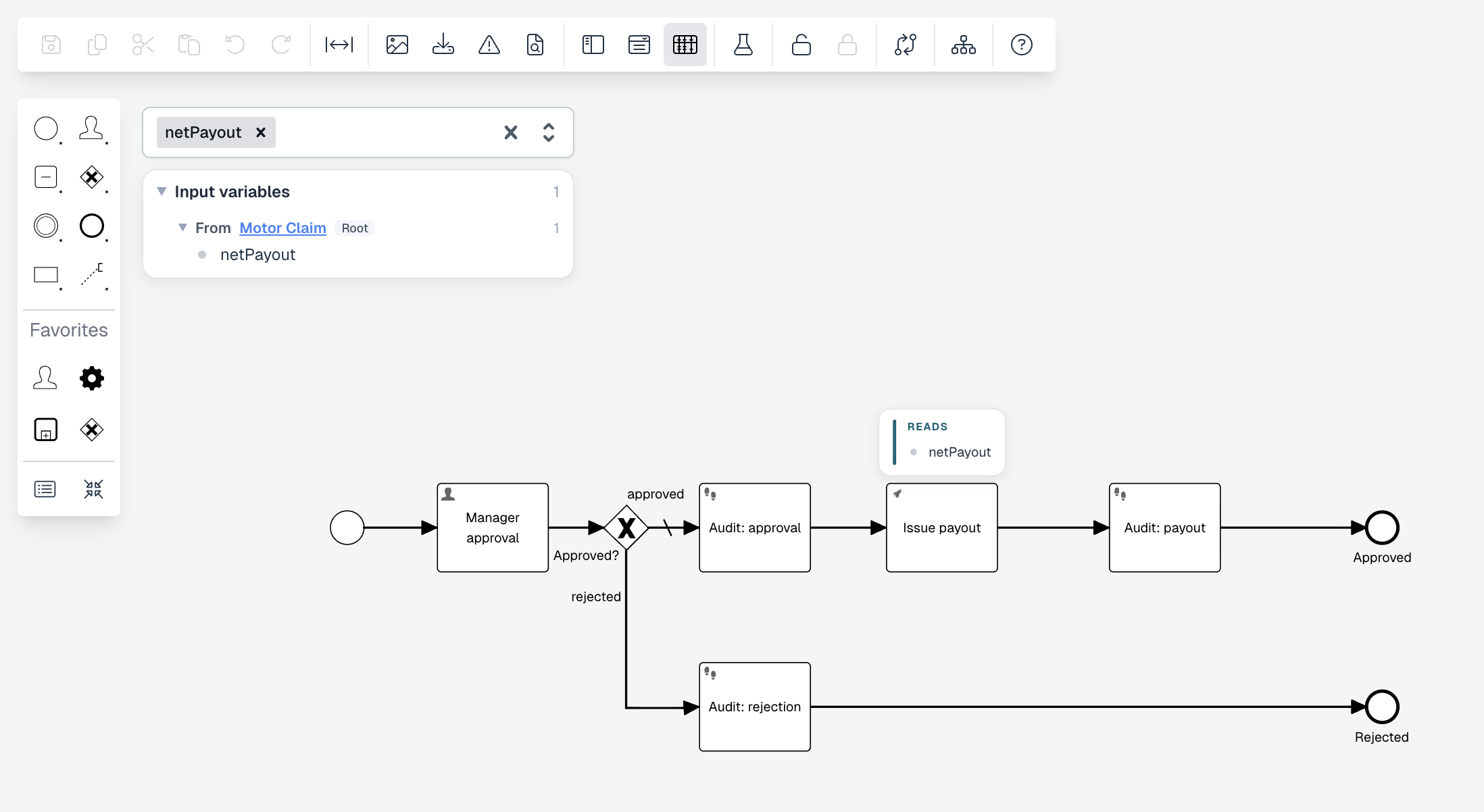Click the collapse arrows palette icon
Screen dimensions: 1484x812
(93, 489)
